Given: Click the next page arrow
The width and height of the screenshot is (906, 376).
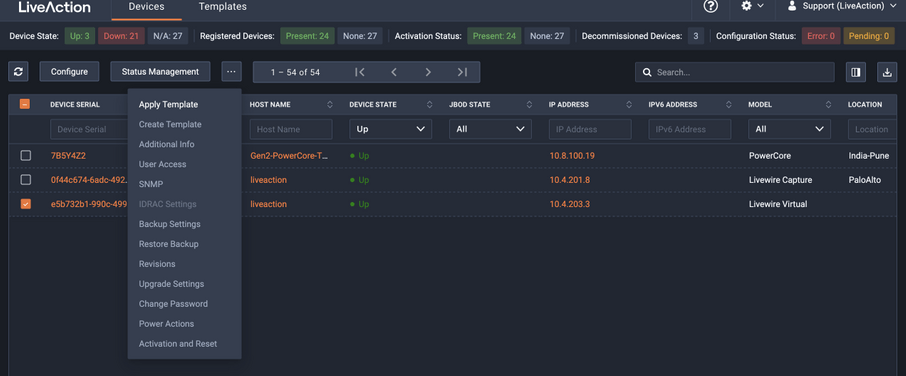Looking at the screenshot, I should pyautogui.click(x=428, y=72).
